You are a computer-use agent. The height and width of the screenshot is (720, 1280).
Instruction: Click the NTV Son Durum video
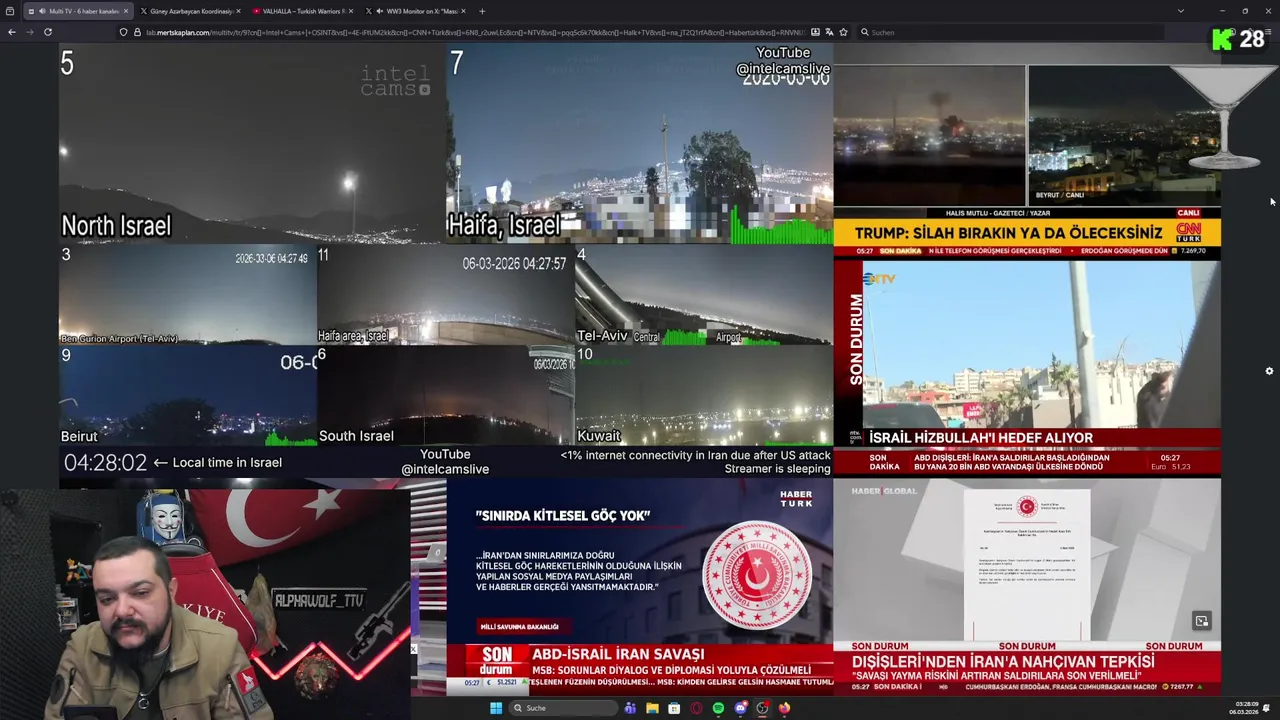1027,368
